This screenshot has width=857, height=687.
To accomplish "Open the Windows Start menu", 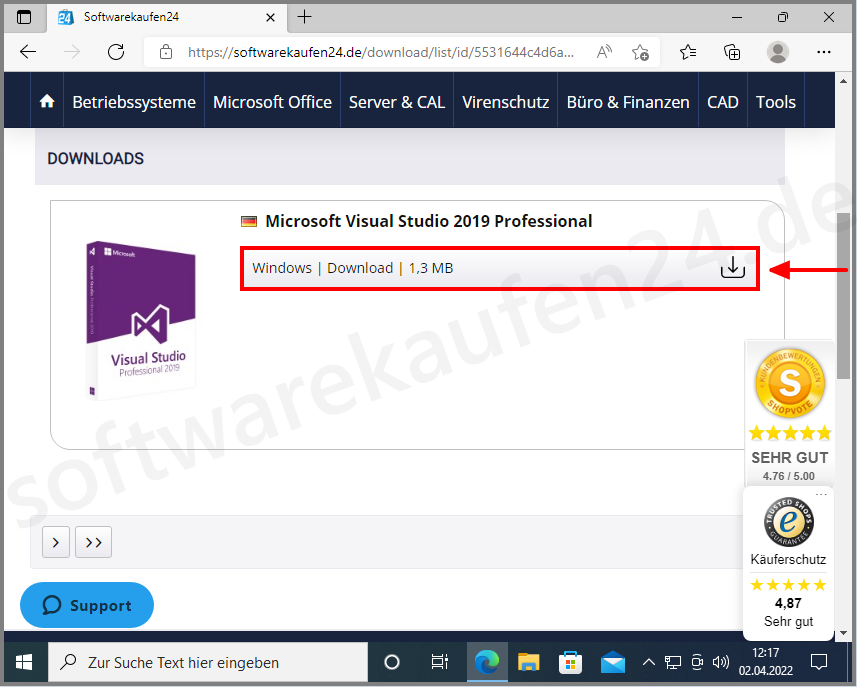I will pyautogui.click(x=24, y=662).
